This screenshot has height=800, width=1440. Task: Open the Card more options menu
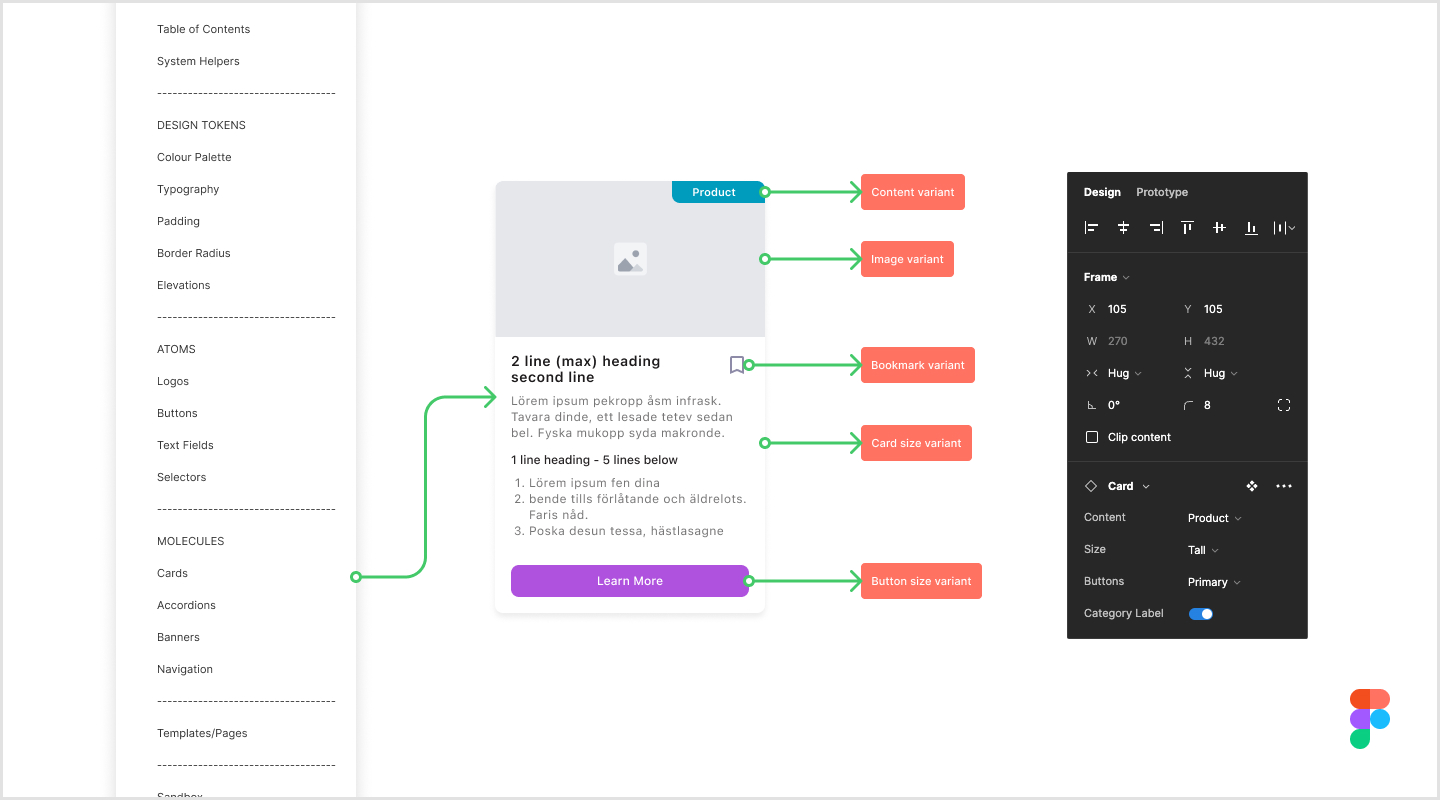point(1284,486)
